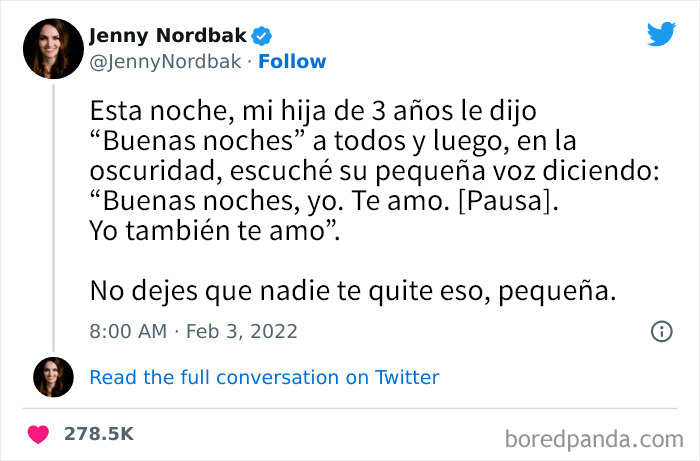Click the sentence "No dejes que nadie"
This screenshot has width=700, height=461.
351,291
